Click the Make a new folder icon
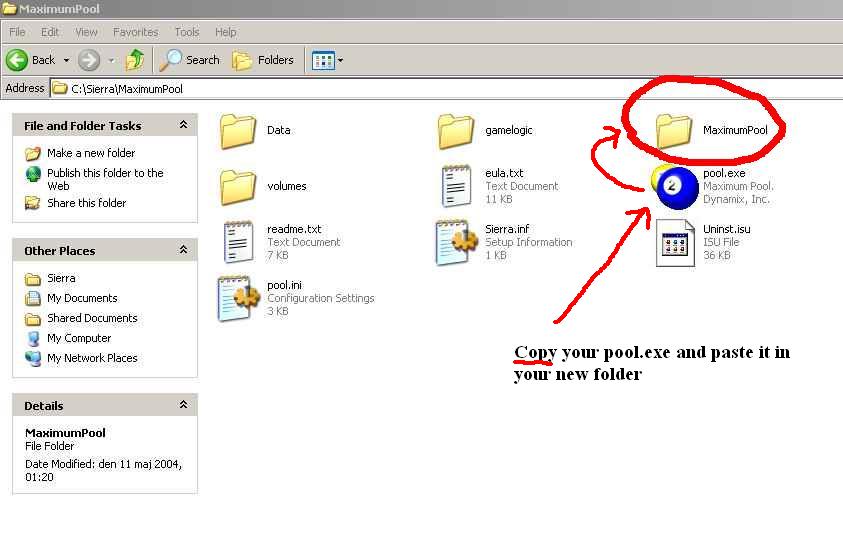 click(x=33, y=153)
